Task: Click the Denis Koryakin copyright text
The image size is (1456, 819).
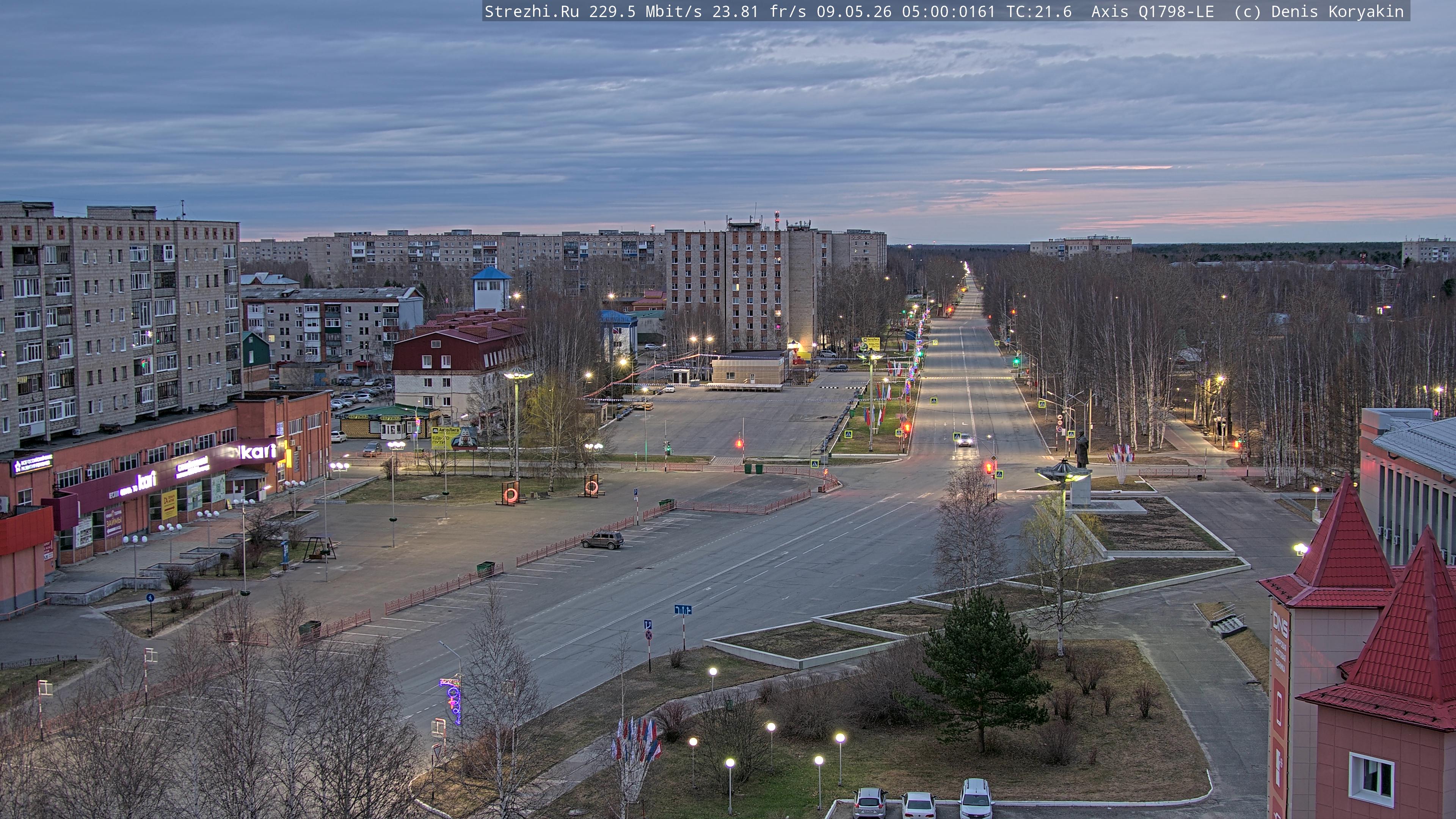Action: tap(1337, 11)
